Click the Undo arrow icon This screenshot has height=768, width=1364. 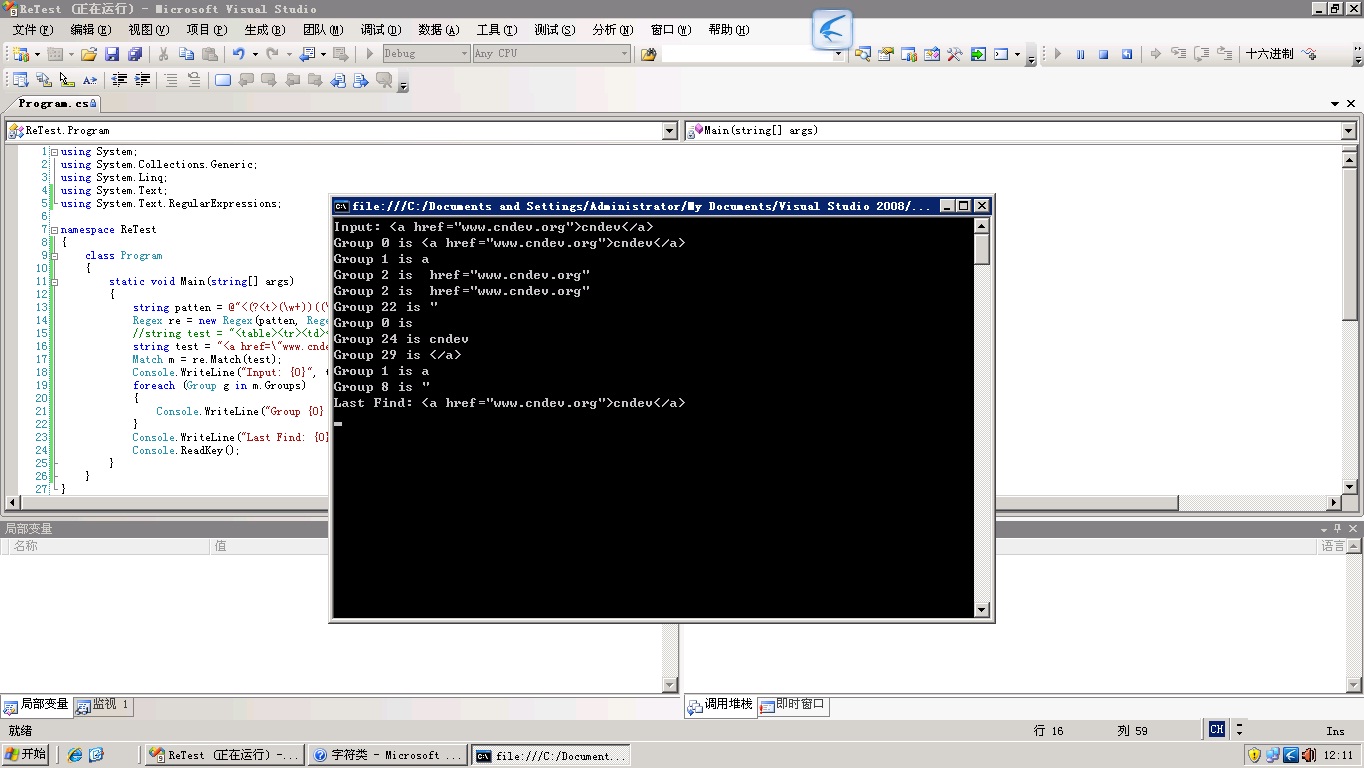(x=238, y=54)
